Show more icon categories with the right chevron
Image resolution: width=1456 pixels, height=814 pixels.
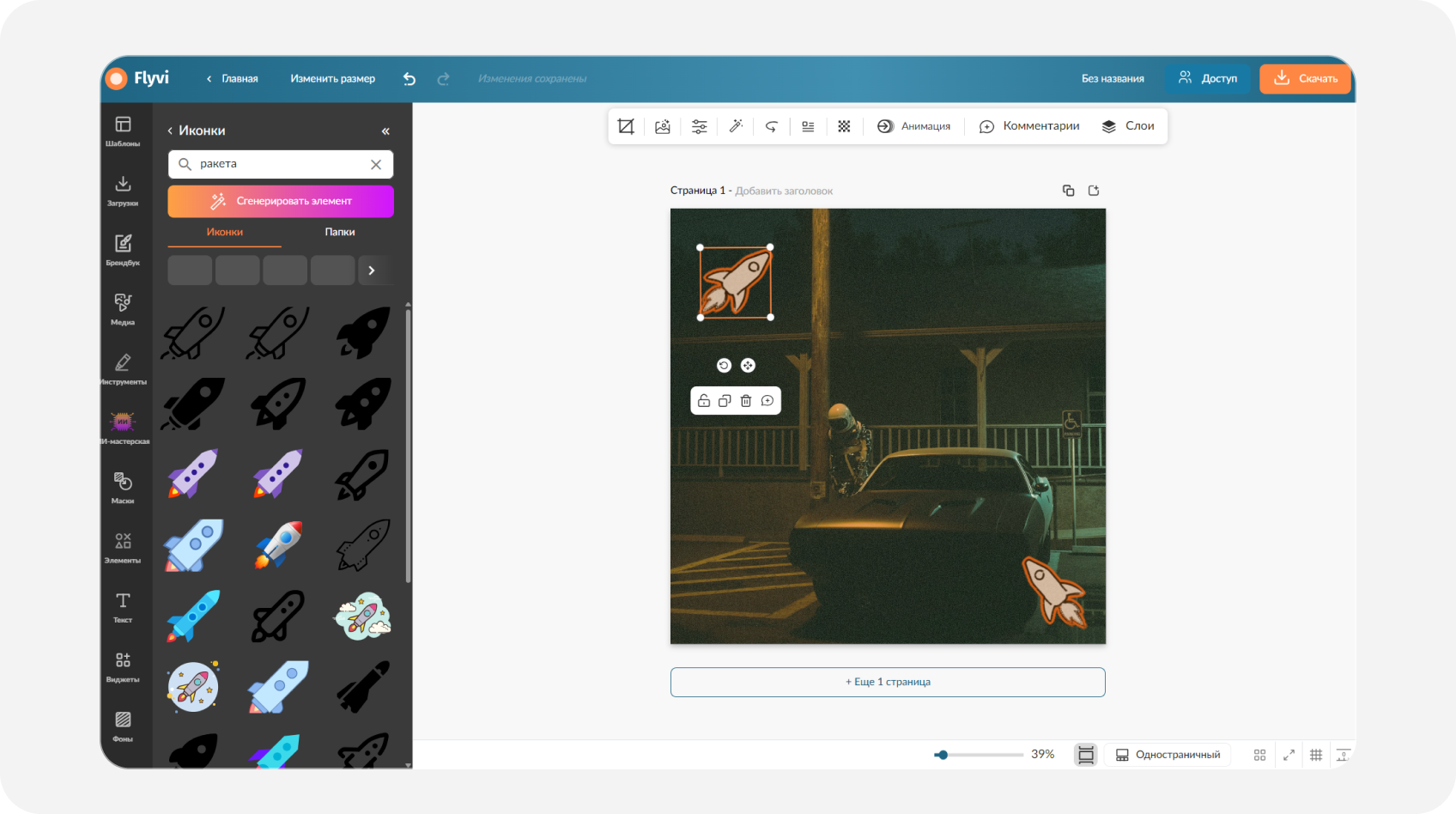(372, 270)
